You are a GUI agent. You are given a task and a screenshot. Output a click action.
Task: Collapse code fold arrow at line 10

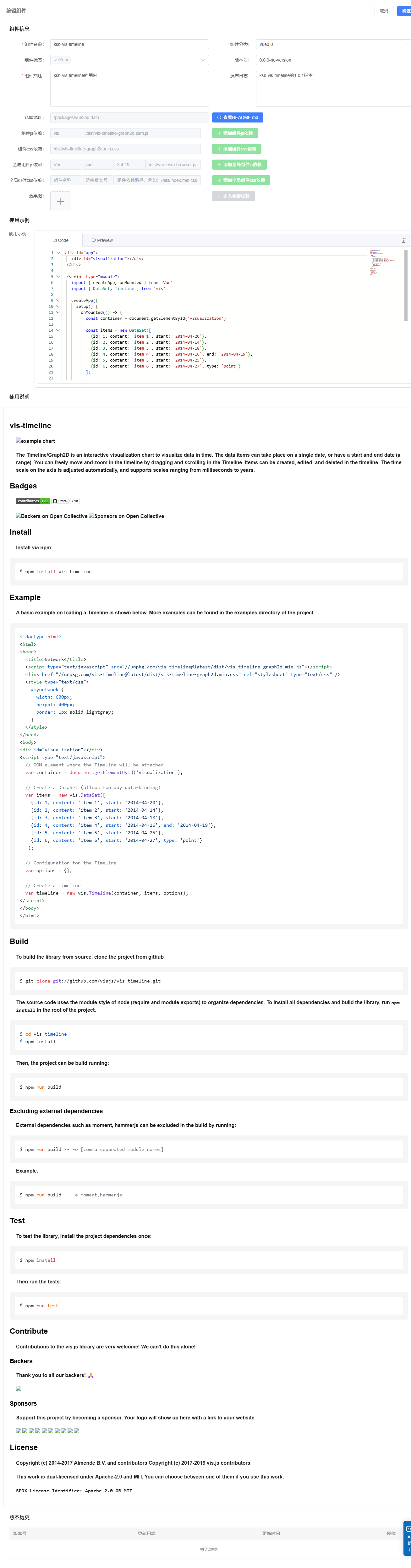pyautogui.click(x=58, y=307)
